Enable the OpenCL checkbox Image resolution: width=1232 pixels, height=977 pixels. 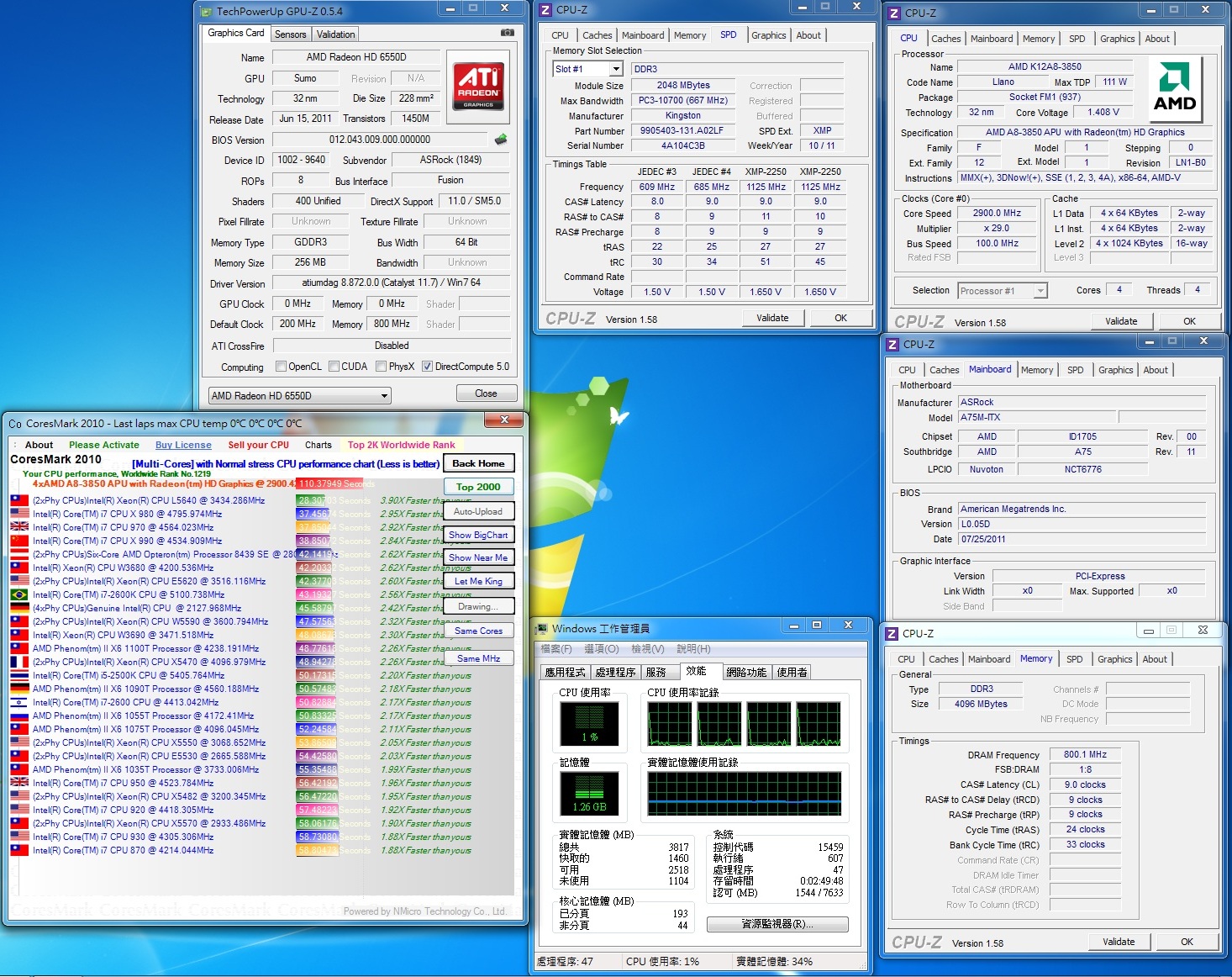click(282, 367)
